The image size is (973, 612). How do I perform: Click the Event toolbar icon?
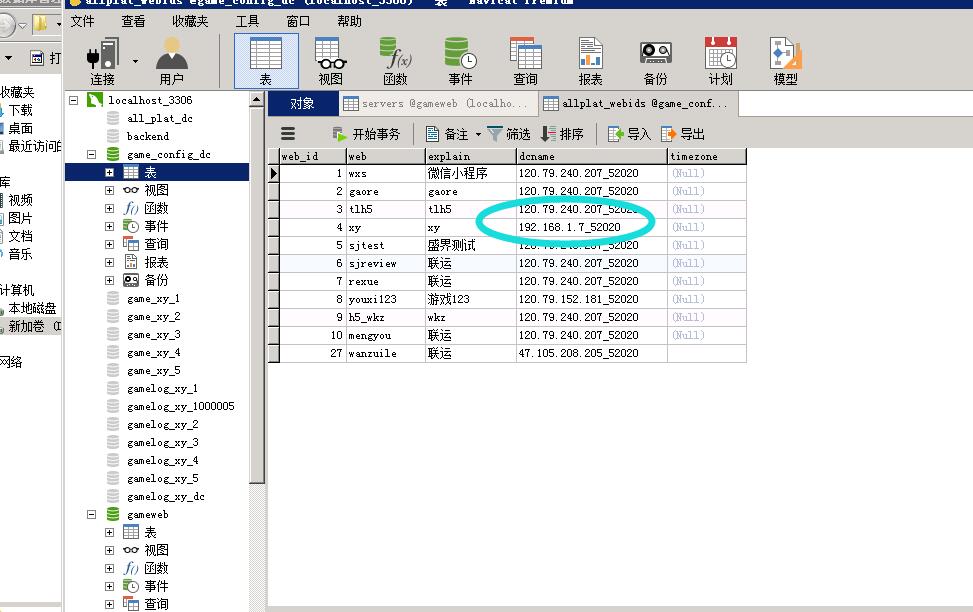(x=460, y=60)
